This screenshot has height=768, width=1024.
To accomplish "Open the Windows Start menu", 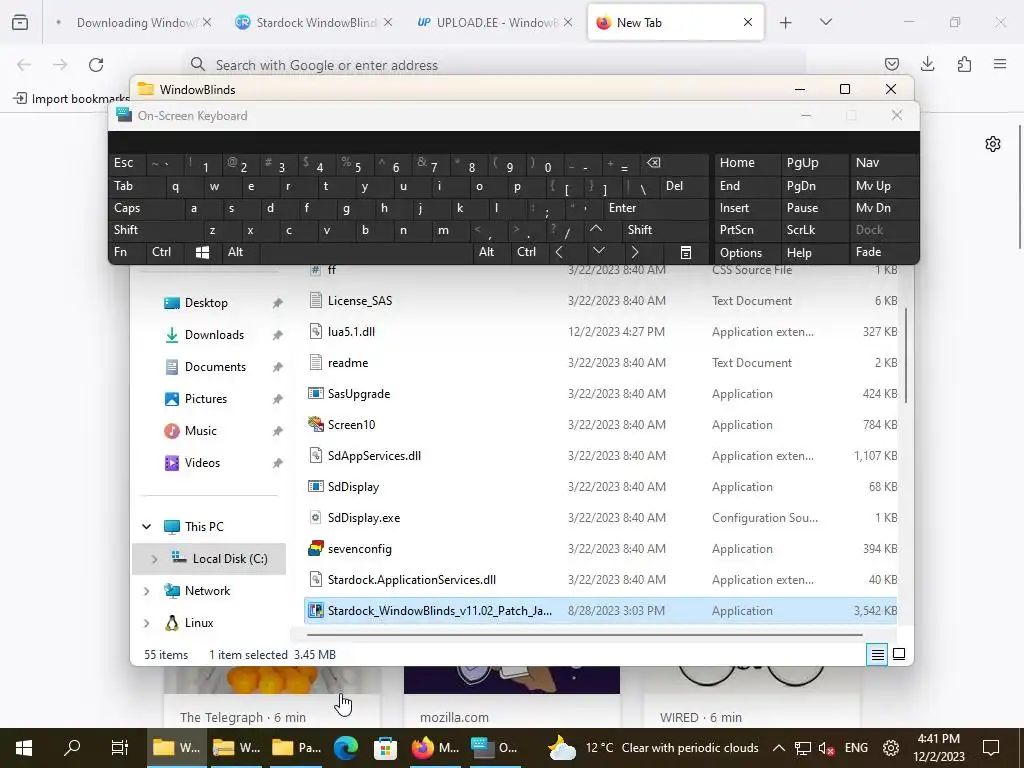I will (24, 748).
